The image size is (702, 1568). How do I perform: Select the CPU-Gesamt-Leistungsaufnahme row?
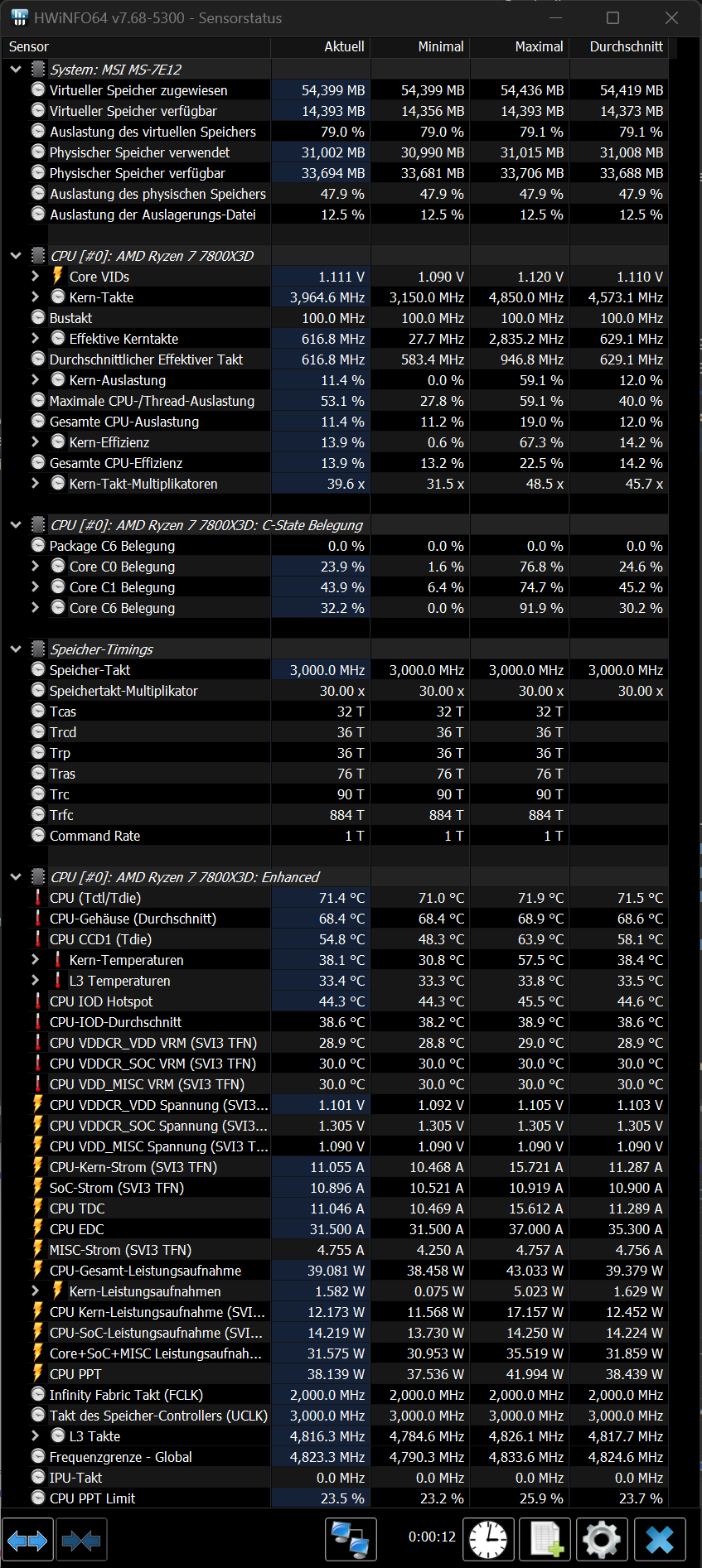click(335, 1271)
